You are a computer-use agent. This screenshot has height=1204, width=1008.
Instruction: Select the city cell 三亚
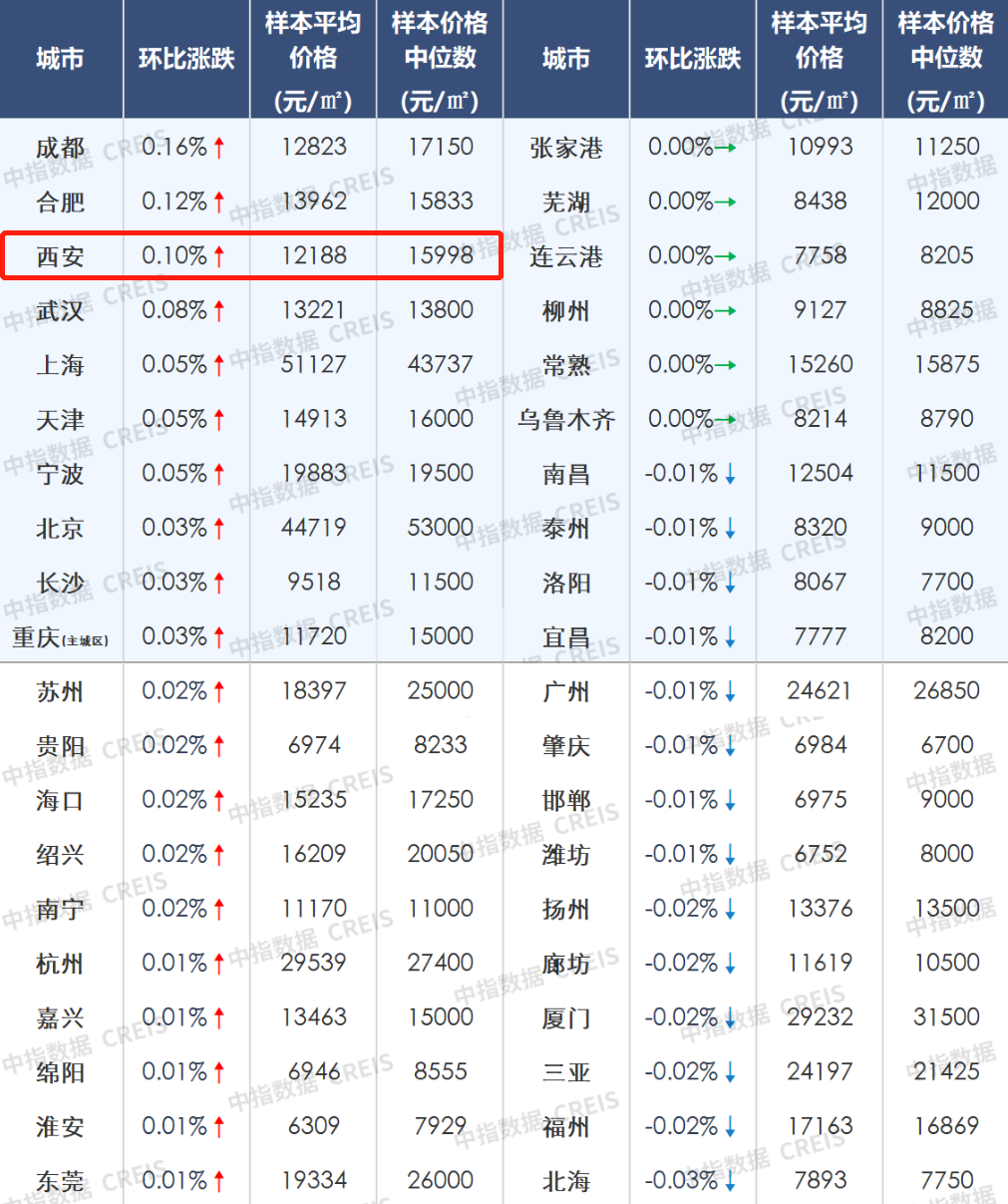[x=566, y=1072]
